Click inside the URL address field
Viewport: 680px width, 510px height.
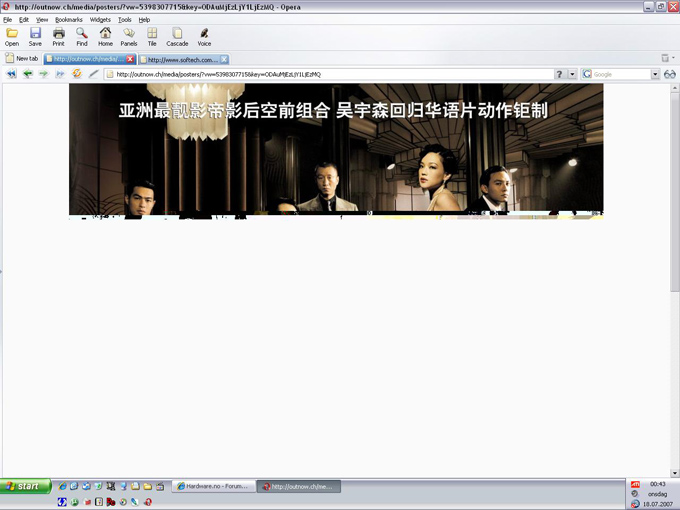click(330, 74)
